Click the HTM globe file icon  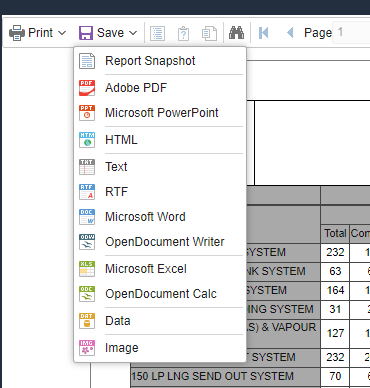click(87, 140)
